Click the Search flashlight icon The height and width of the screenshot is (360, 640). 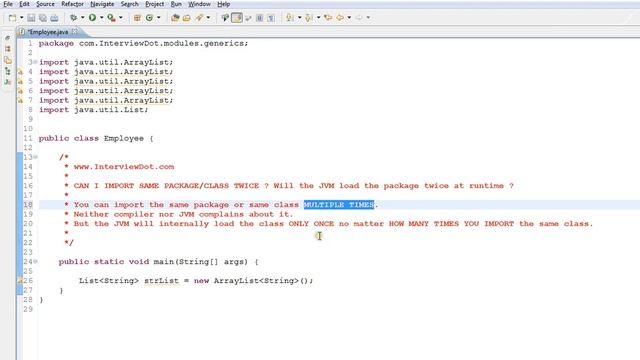(x=199, y=18)
